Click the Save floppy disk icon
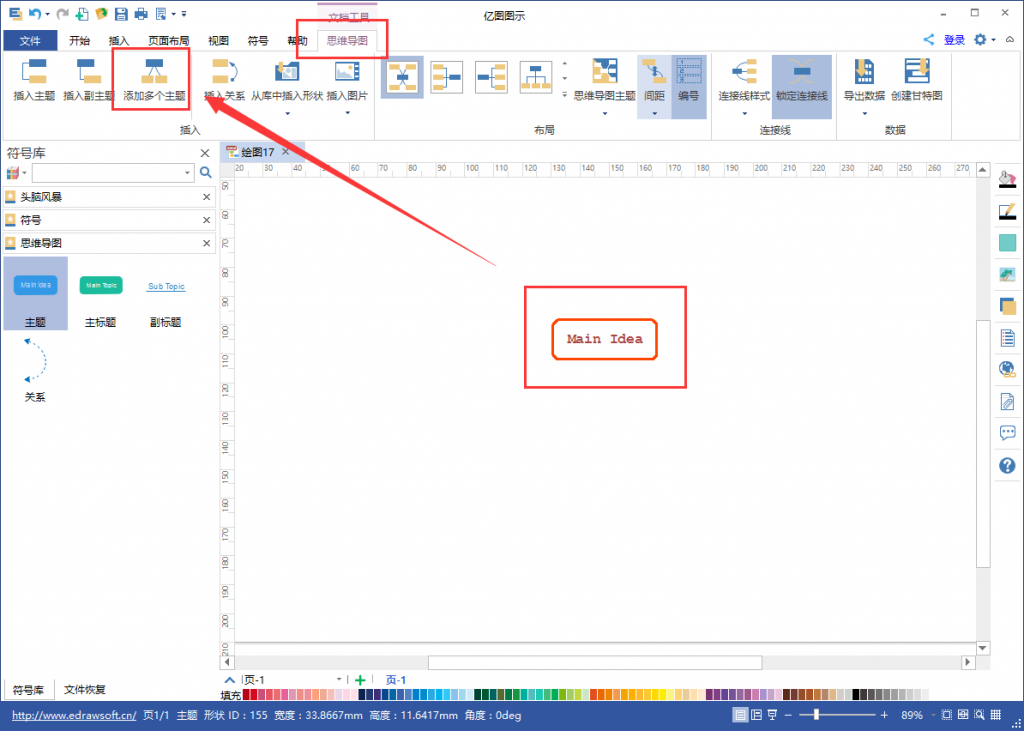 121,14
